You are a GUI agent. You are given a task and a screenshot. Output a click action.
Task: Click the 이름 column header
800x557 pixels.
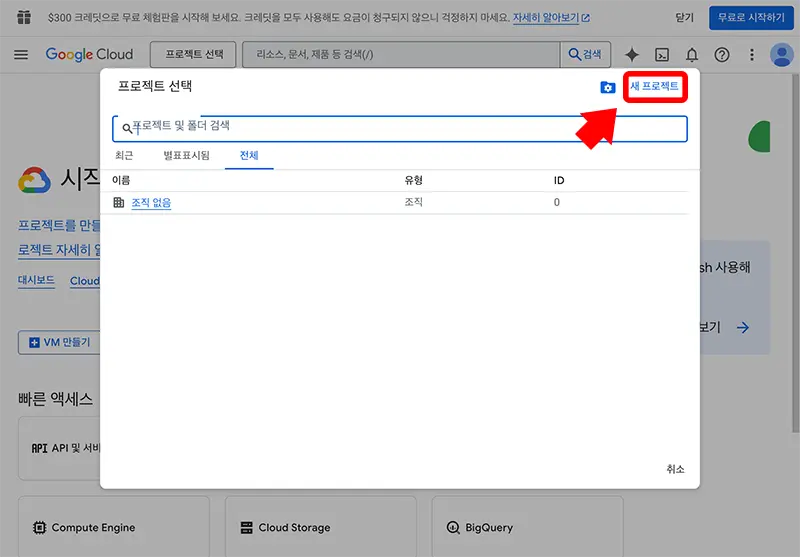121,181
